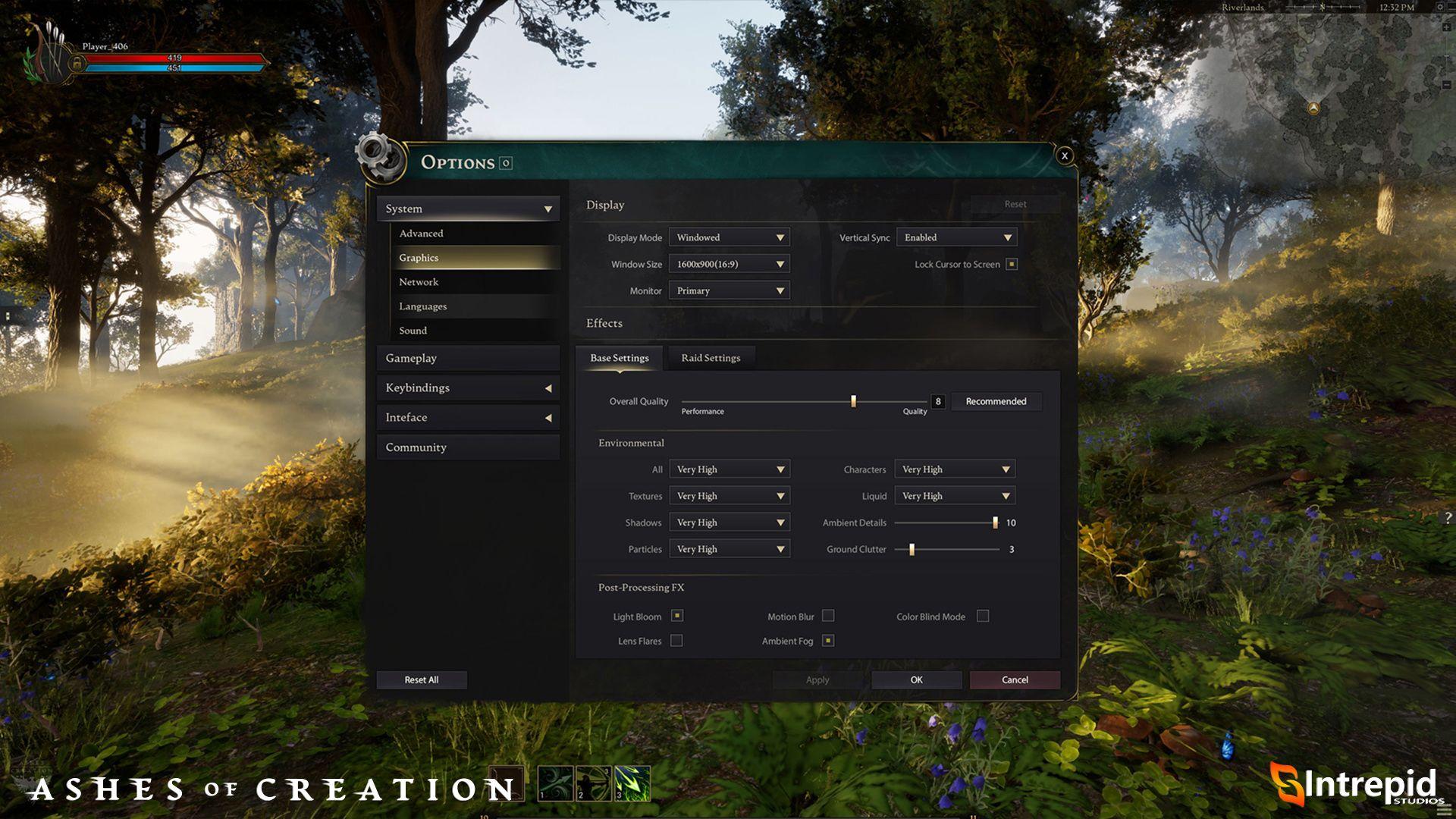Zoom in the minimap with plus button

(1447, 27)
